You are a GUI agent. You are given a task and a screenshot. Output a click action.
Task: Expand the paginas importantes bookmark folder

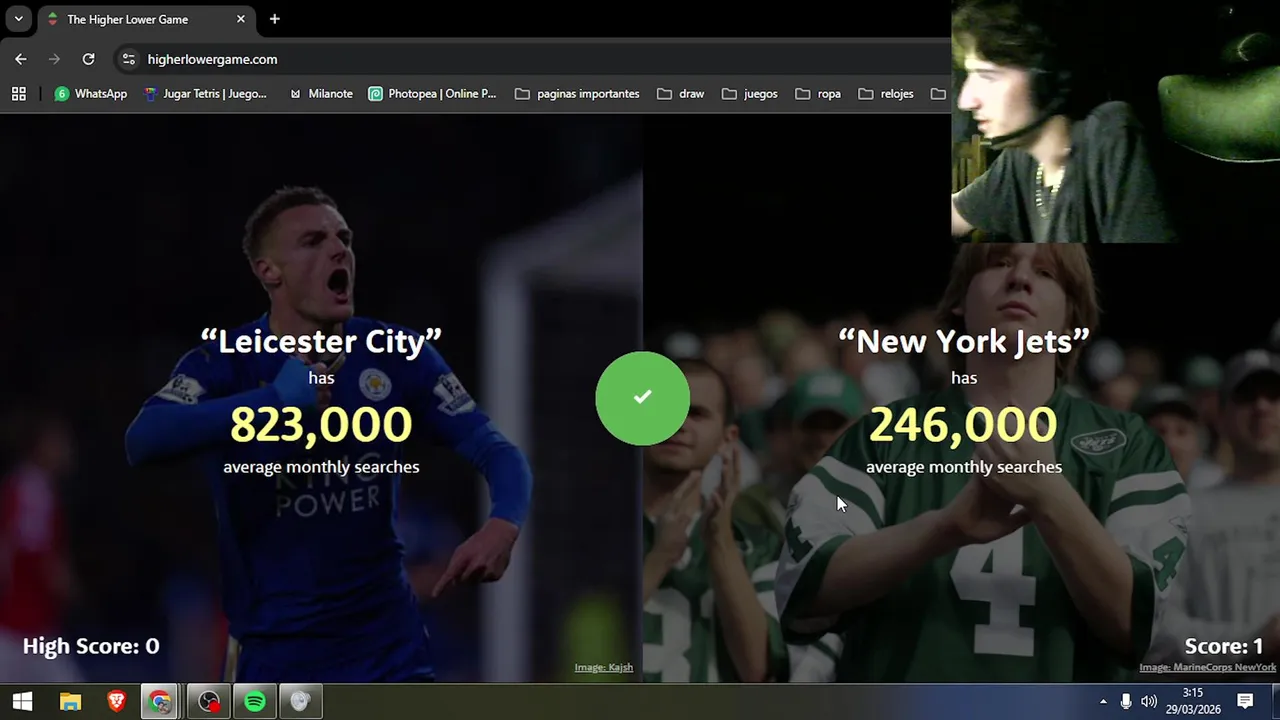577,94
